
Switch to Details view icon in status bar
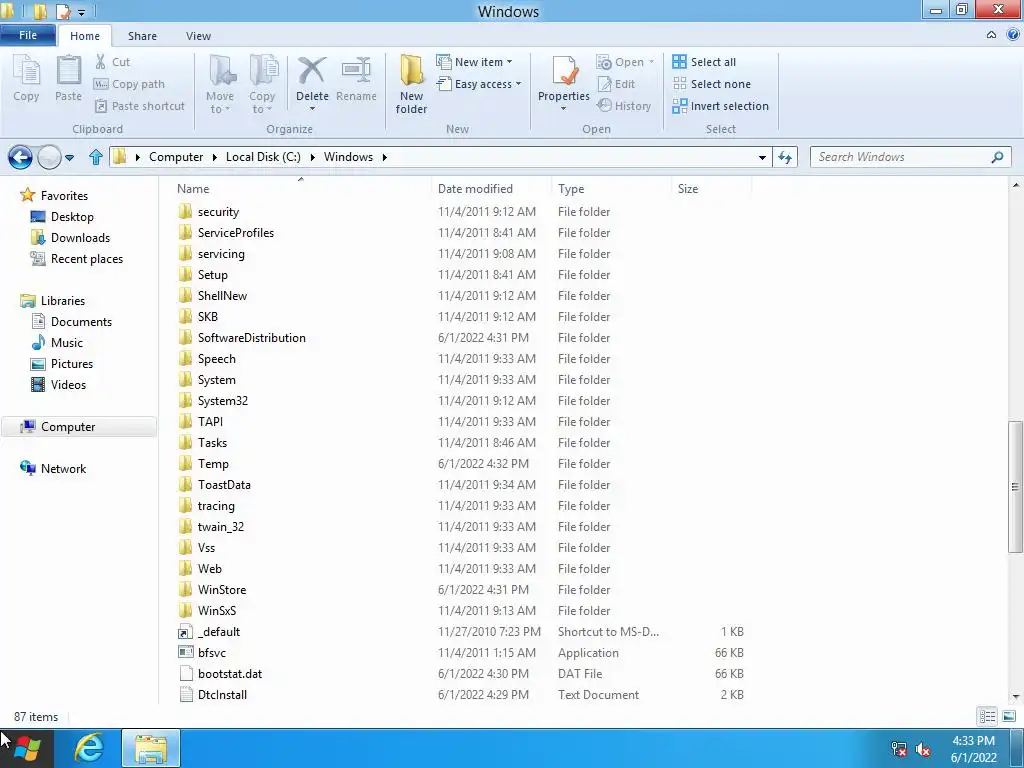[x=987, y=716]
